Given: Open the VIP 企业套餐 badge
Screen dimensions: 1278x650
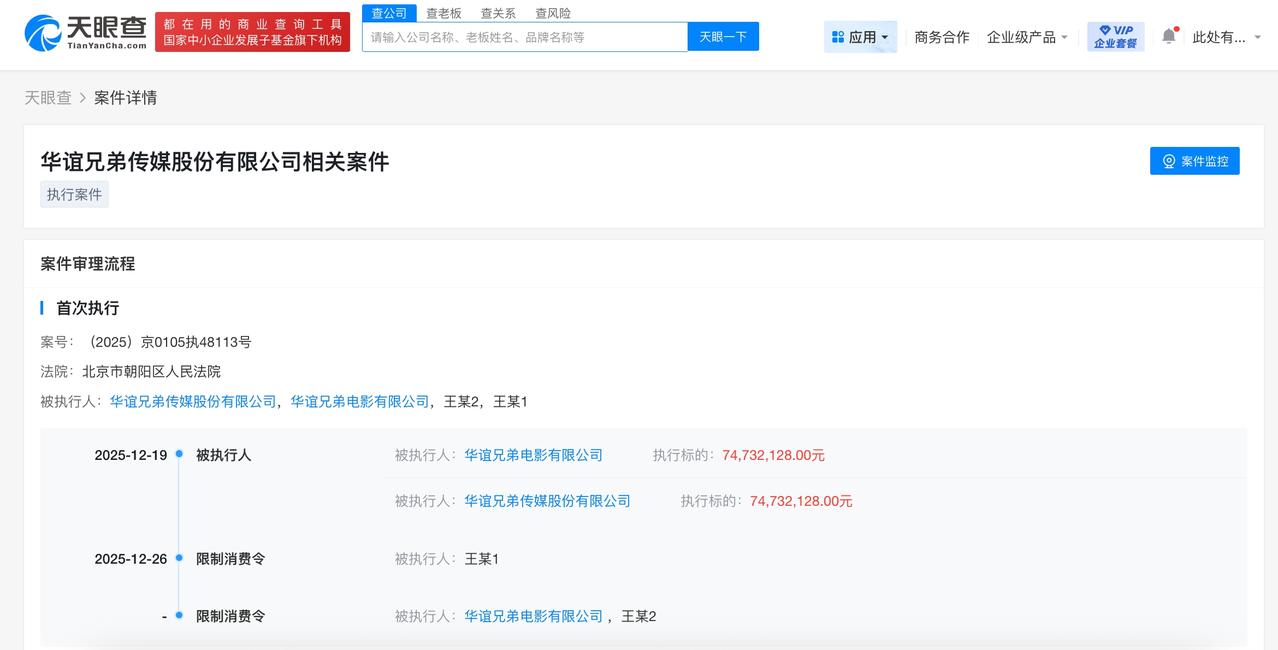Looking at the screenshot, I should pyautogui.click(x=1114, y=35).
